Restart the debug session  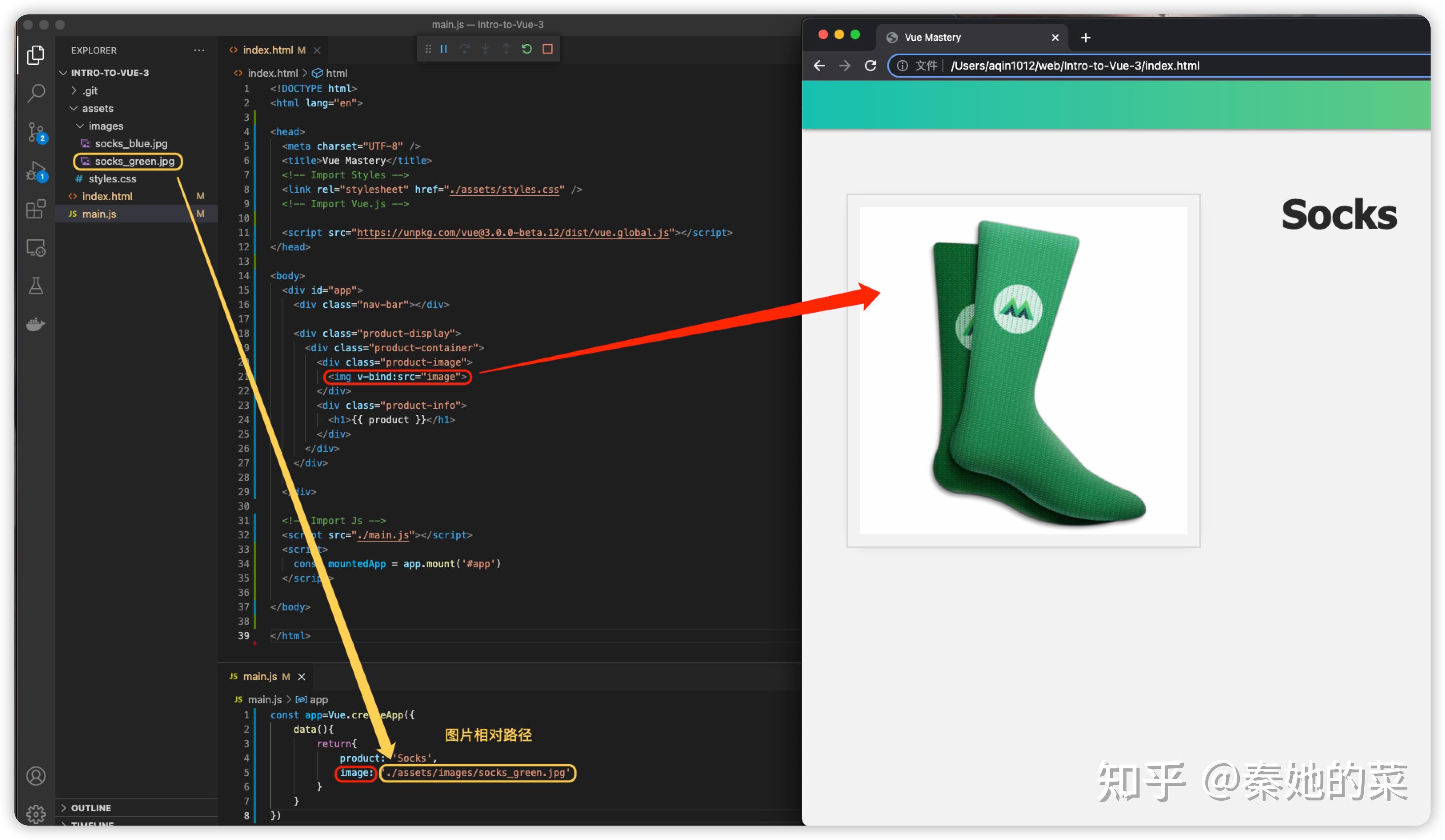tap(526, 49)
